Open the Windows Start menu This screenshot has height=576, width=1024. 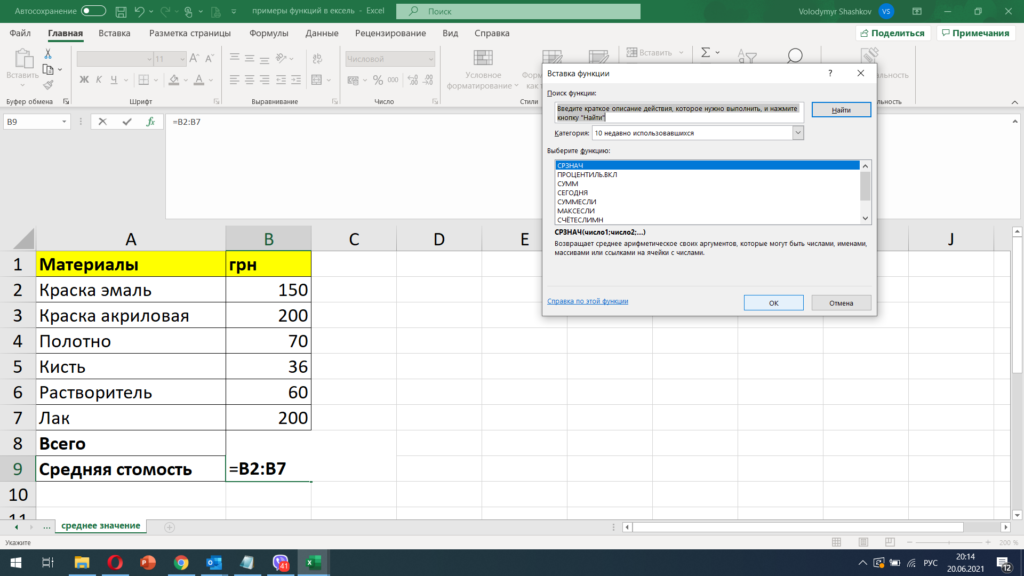pos(15,562)
